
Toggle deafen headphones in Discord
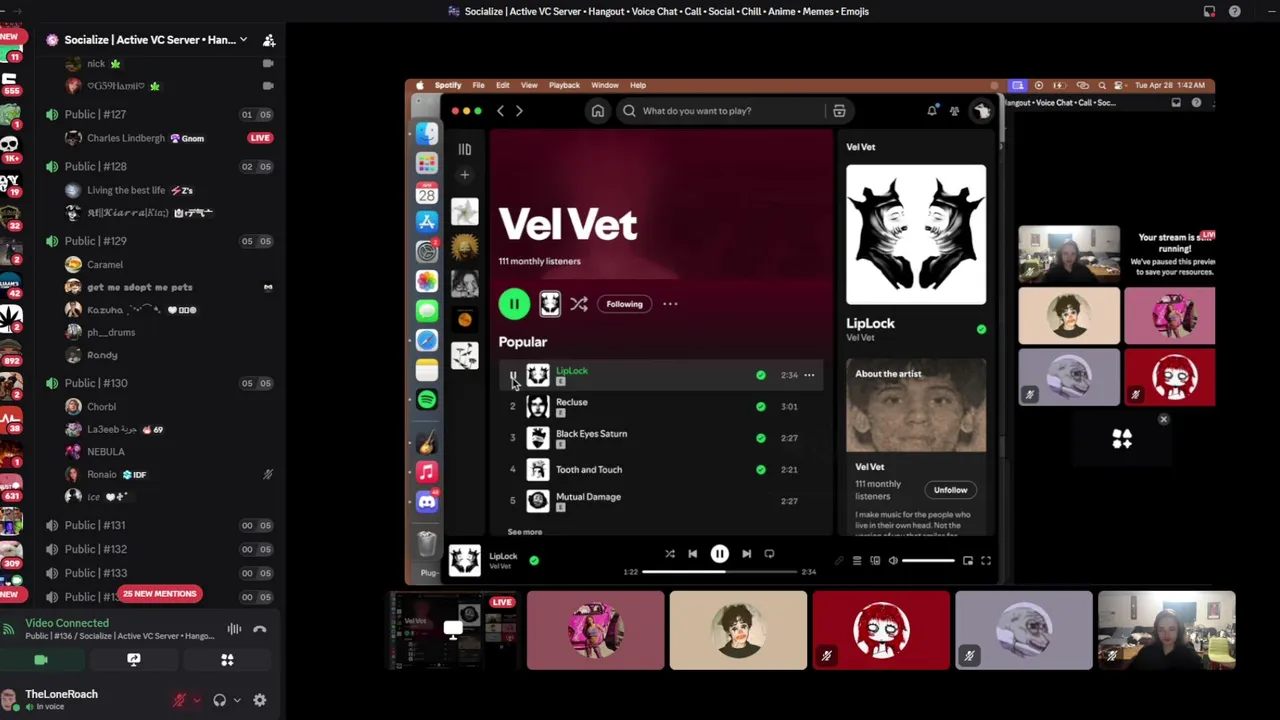click(220, 700)
